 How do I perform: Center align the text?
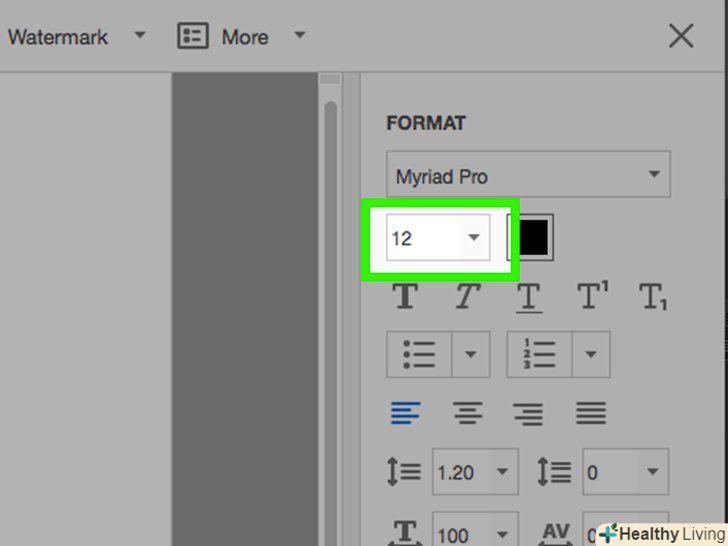point(468,412)
